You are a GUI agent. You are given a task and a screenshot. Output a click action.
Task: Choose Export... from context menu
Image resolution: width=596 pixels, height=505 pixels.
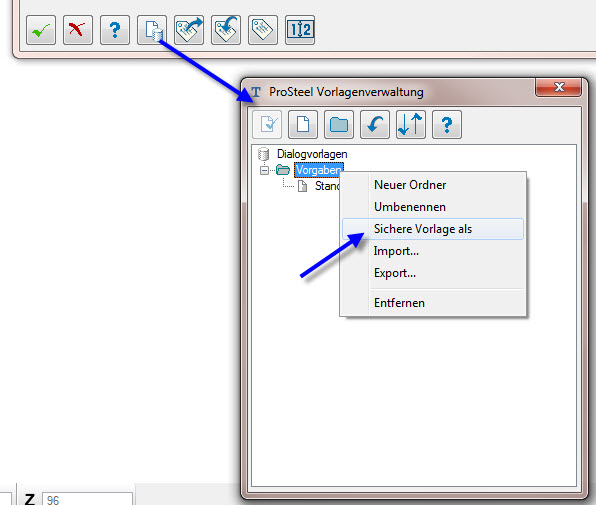point(433,273)
